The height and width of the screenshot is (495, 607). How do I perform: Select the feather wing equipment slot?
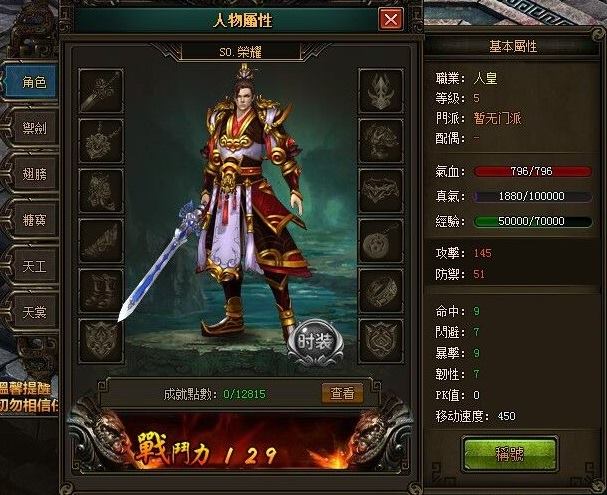click(x=101, y=241)
